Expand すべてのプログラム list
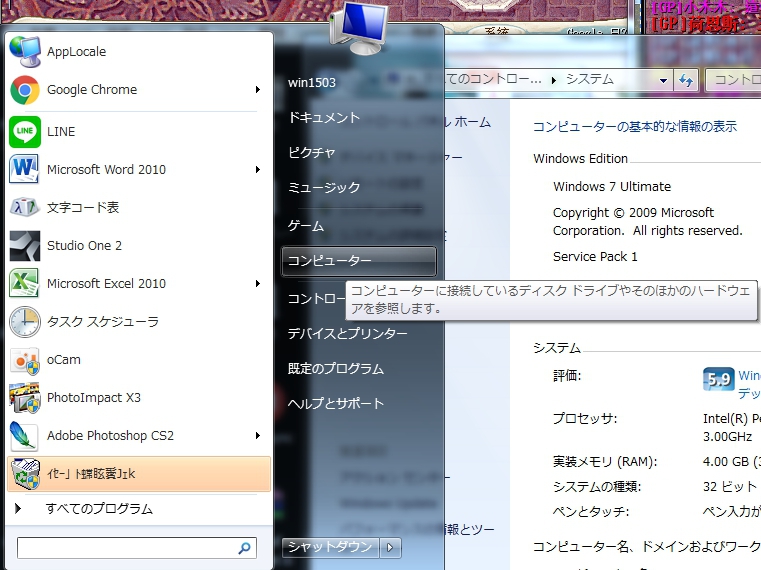This screenshot has height=570, width=761. click(139, 509)
